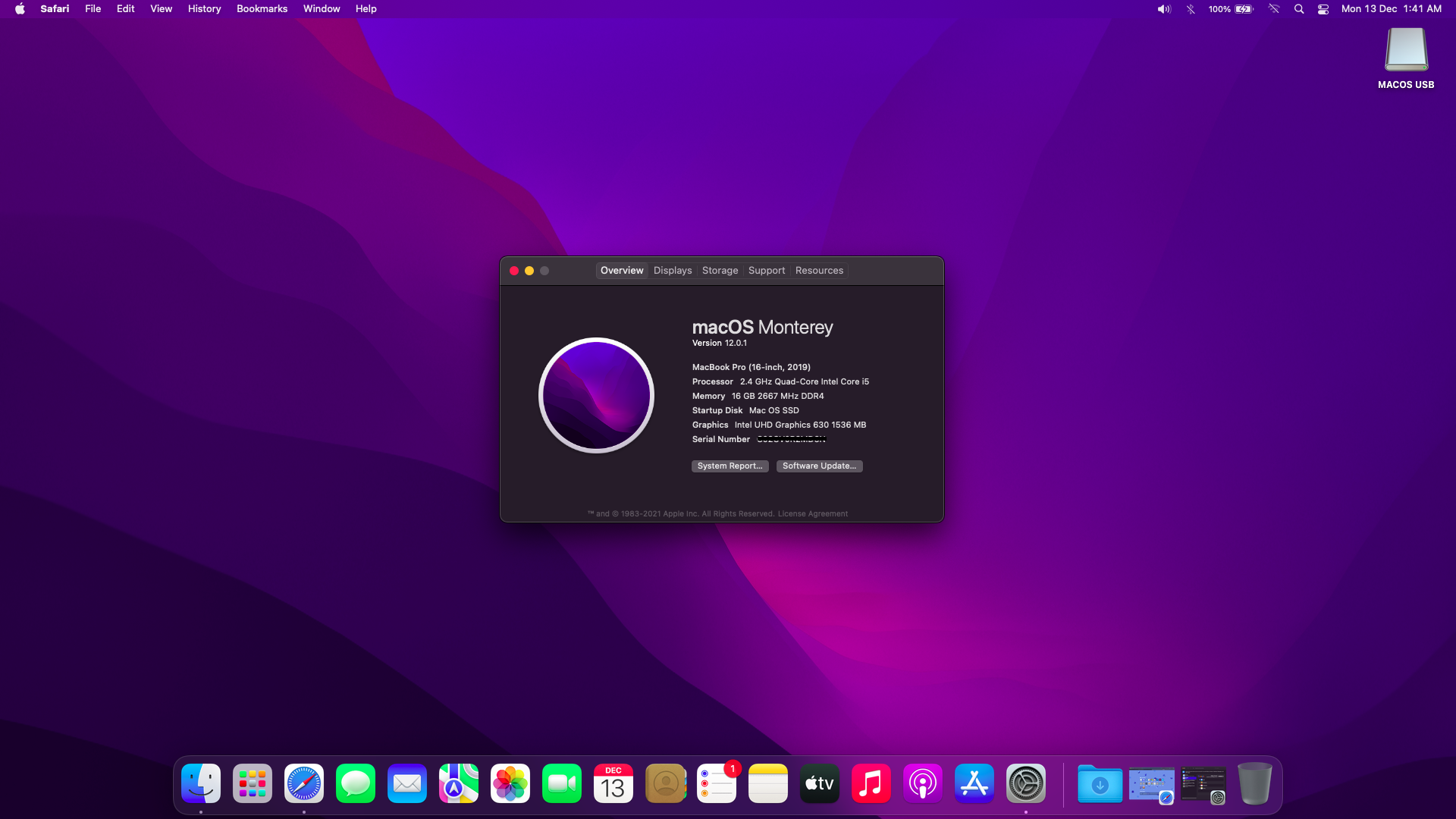This screenshot has width=1456, height=819.
Task: Open Reminders with notification badge
Action: [717, 783]
